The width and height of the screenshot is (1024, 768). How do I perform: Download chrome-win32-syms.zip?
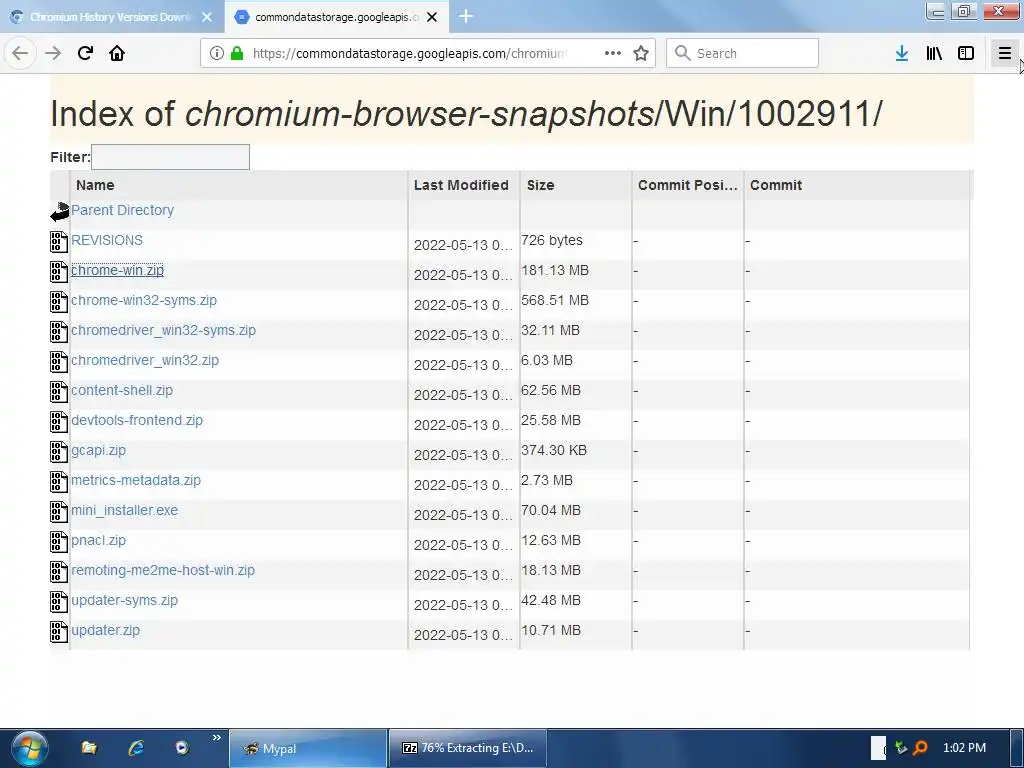pos(144,300)
